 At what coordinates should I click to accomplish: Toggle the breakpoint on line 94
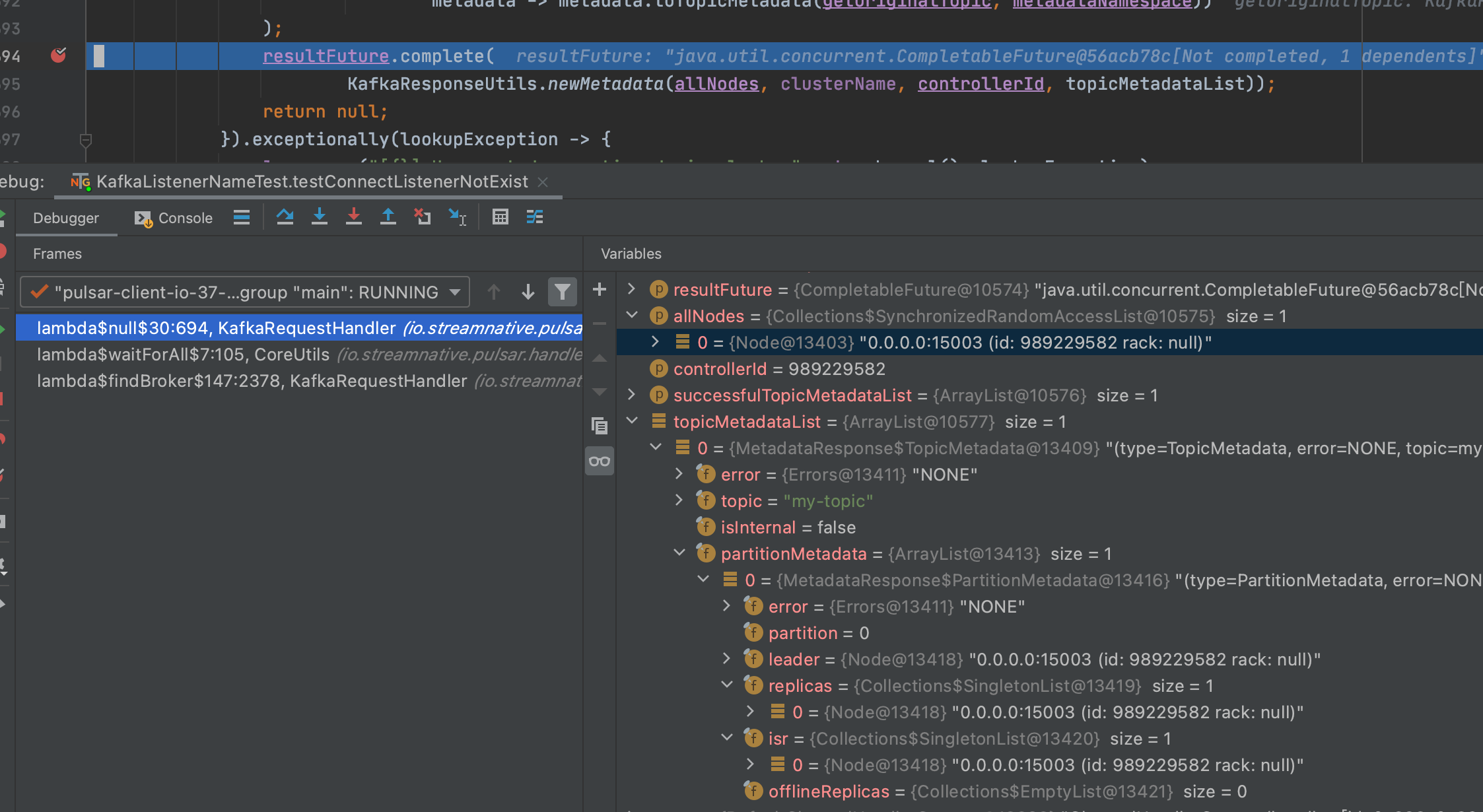click(59, 55)
